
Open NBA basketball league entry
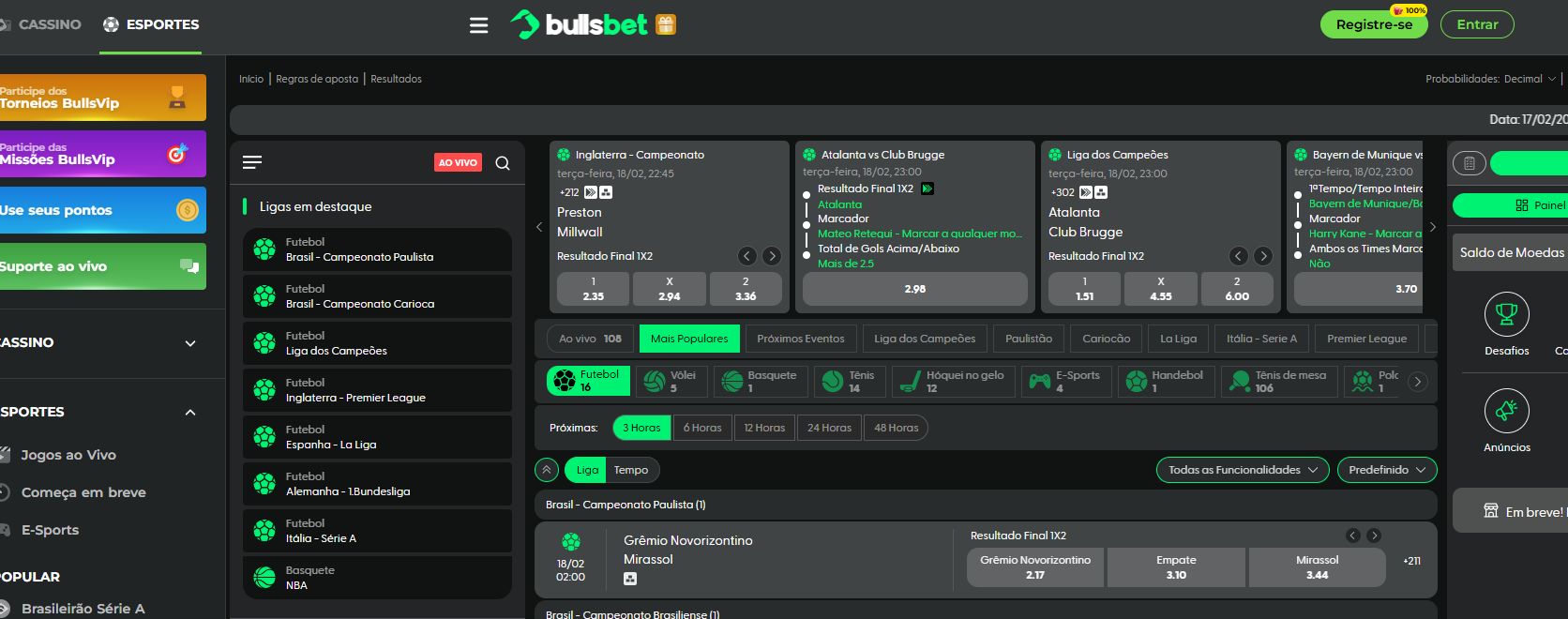378,578
